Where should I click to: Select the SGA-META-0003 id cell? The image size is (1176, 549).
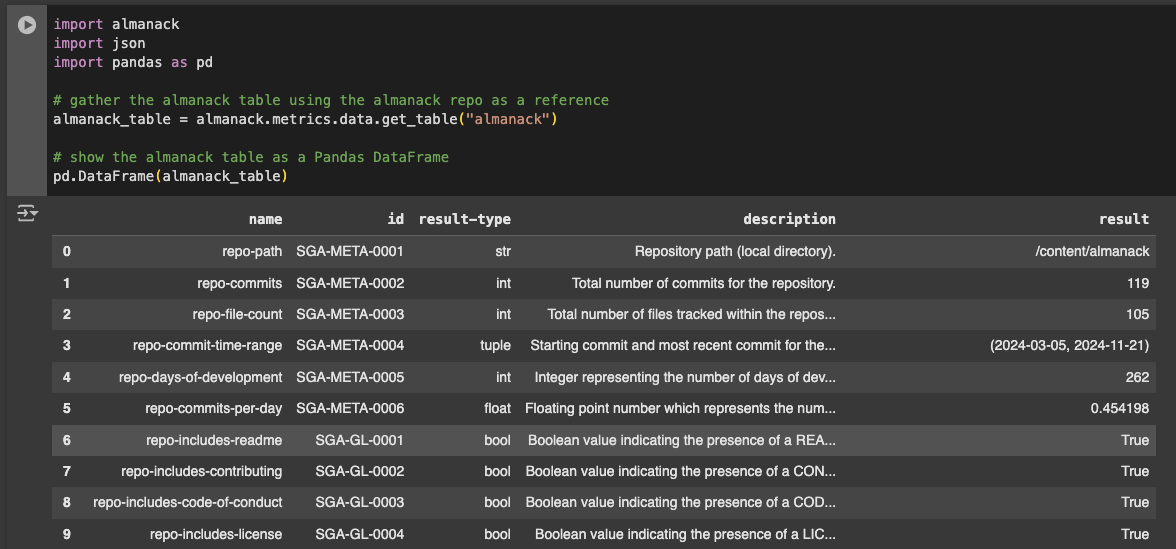coord(350,314)
